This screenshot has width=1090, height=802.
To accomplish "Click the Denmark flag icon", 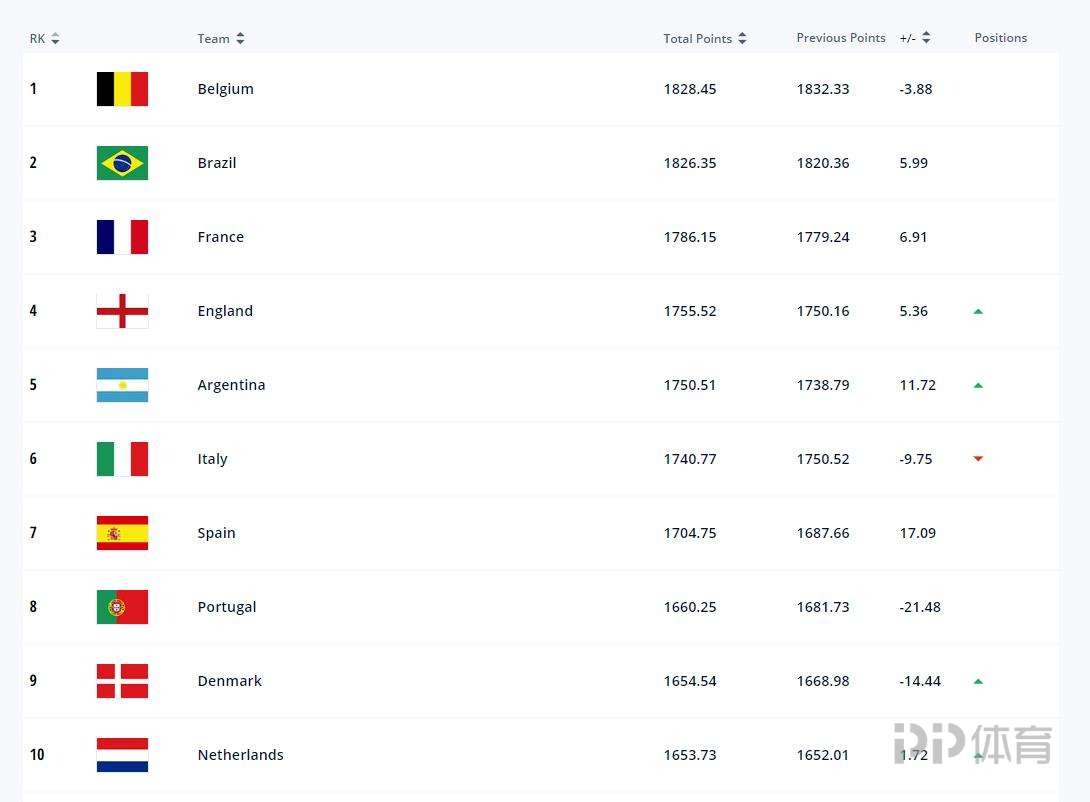I will point(122,681).
